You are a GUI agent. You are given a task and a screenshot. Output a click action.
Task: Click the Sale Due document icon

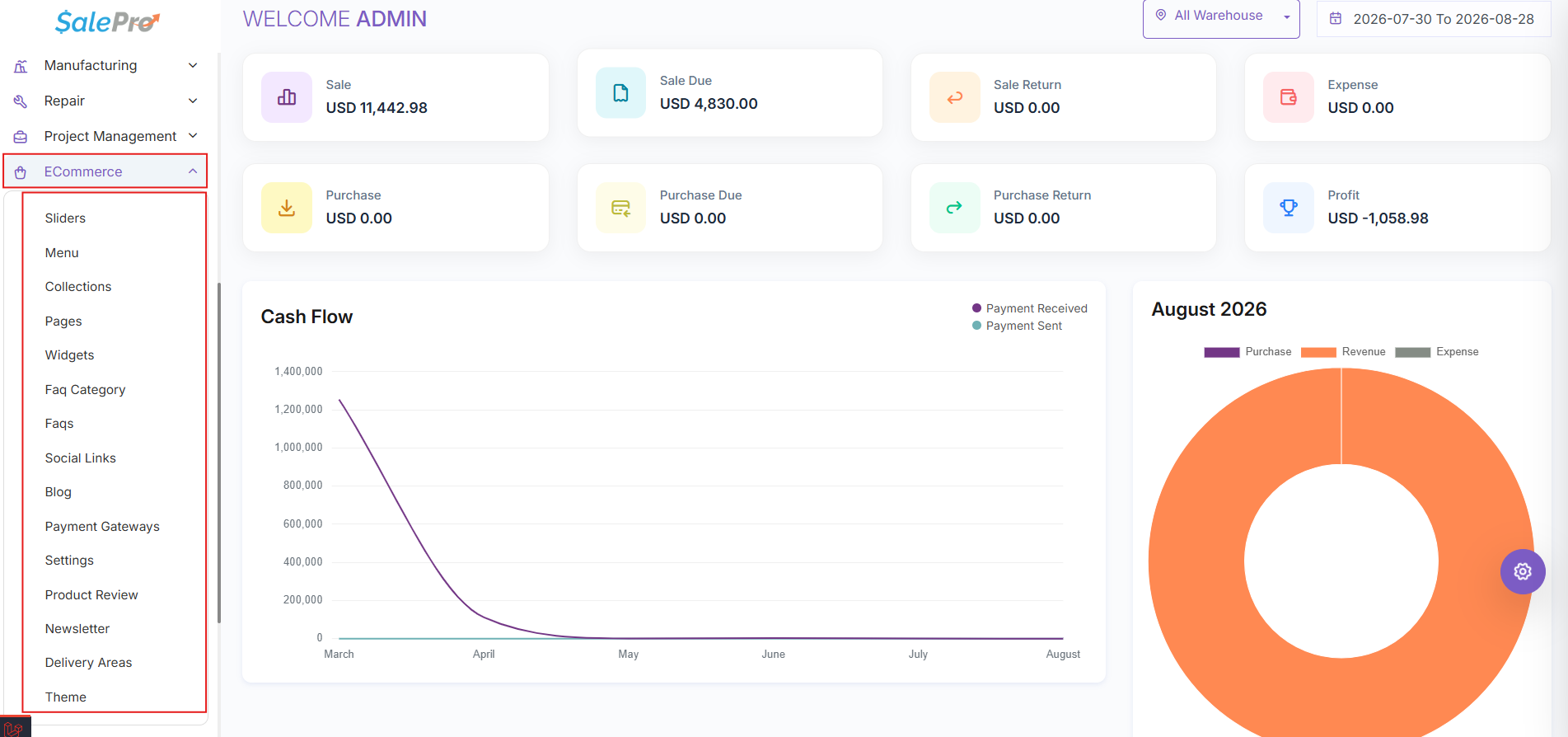click(x=620, y=93)
